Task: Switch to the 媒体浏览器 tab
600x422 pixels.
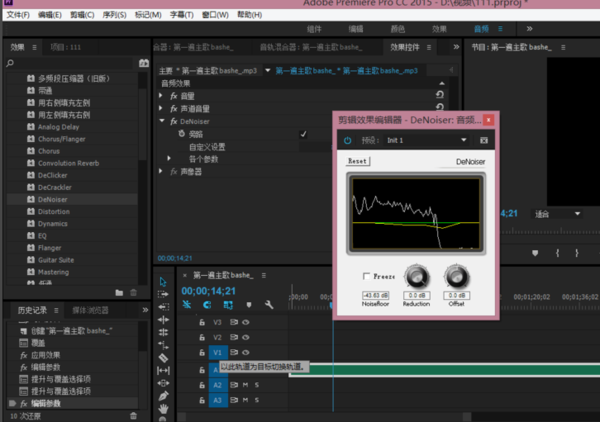Action: click(90, 310)
